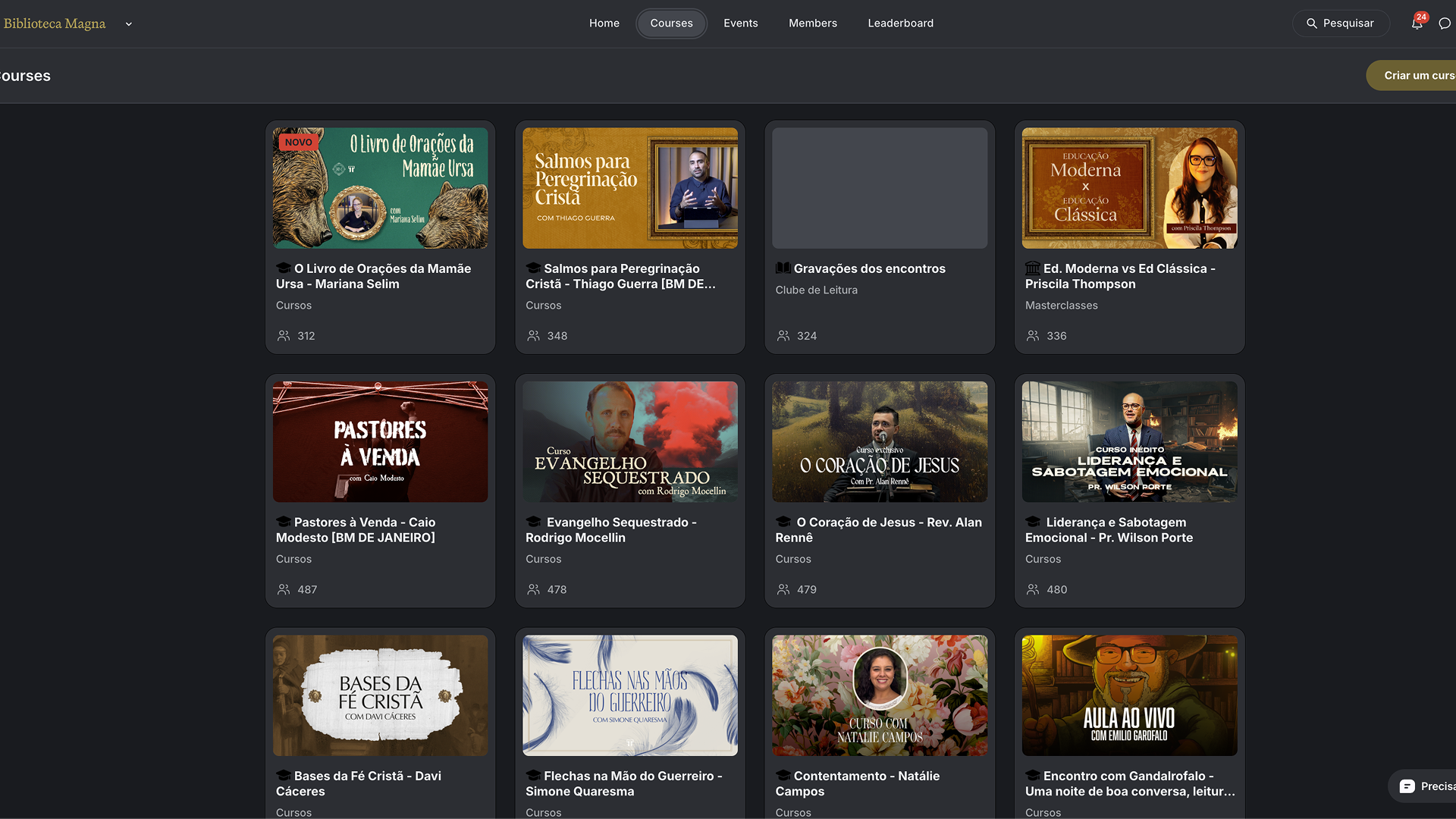The width and height of the screenshot is (1456, 819).
Task: Click the search magnifier icon
Action: pyautogui.click(x=1311, y=24)
